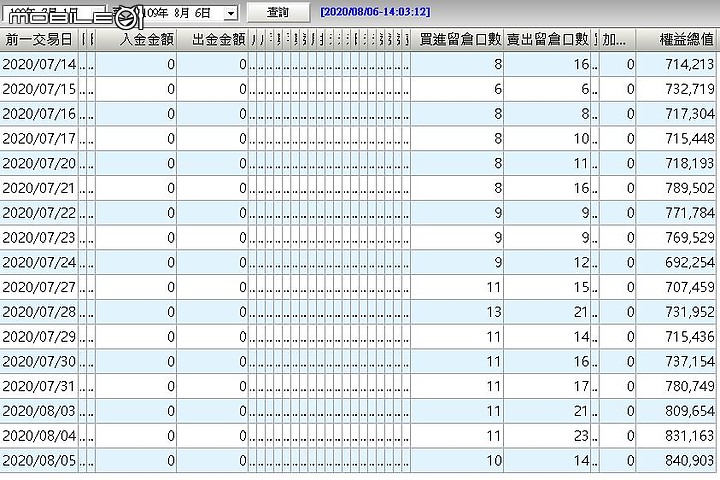Click equity value 809,654

pos(690,411)
